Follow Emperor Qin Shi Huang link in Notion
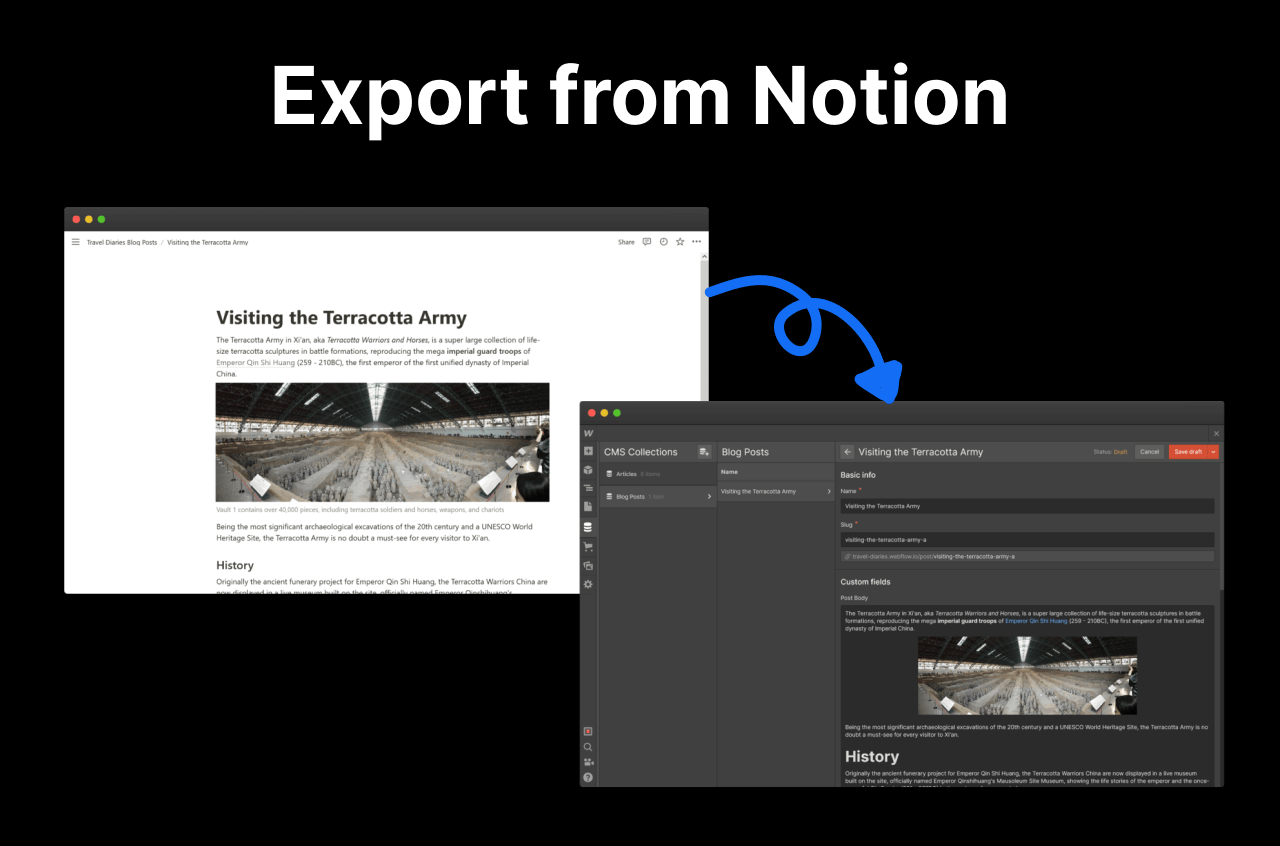 point(256,363)
